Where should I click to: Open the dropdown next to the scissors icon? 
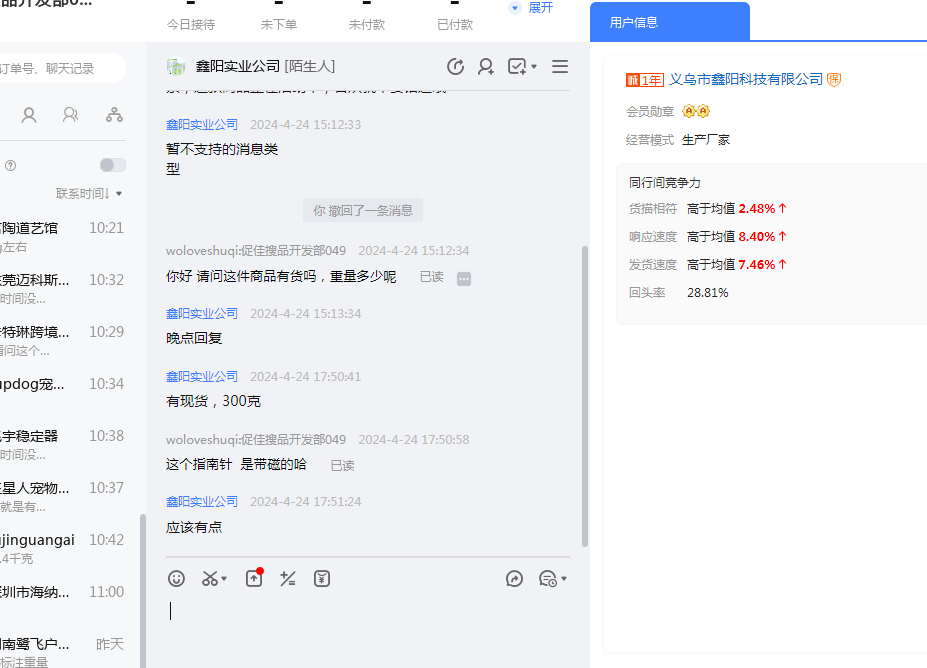225,579
